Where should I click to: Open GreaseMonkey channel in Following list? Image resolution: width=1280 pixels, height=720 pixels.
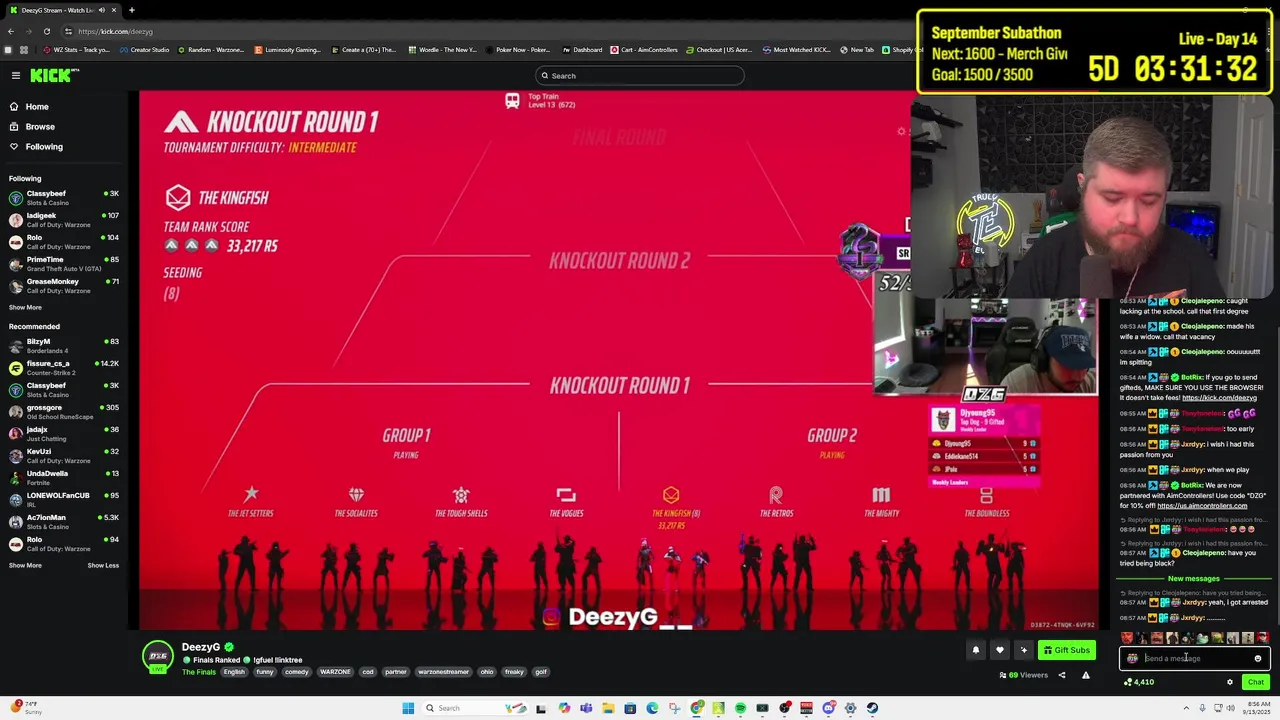click(64, 286)
